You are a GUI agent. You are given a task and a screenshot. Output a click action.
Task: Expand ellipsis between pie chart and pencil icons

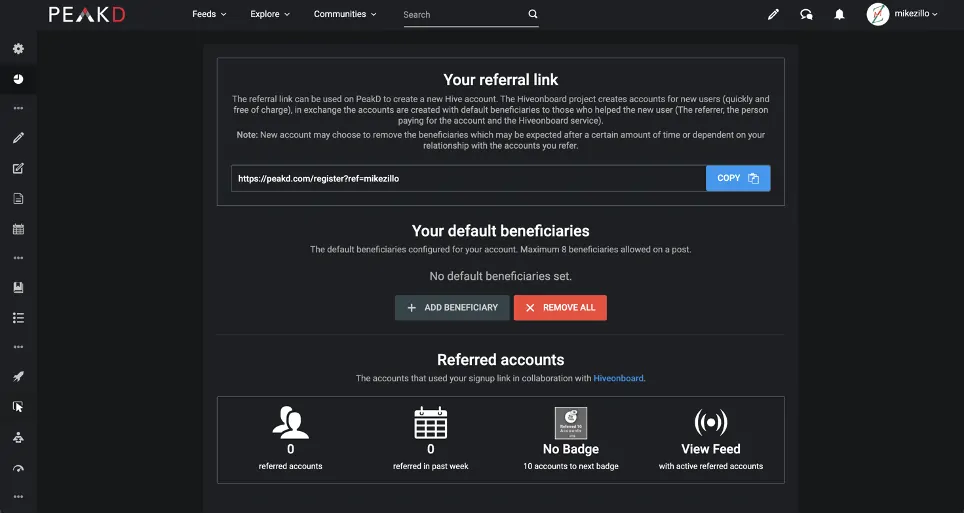[x=18, y=108]
